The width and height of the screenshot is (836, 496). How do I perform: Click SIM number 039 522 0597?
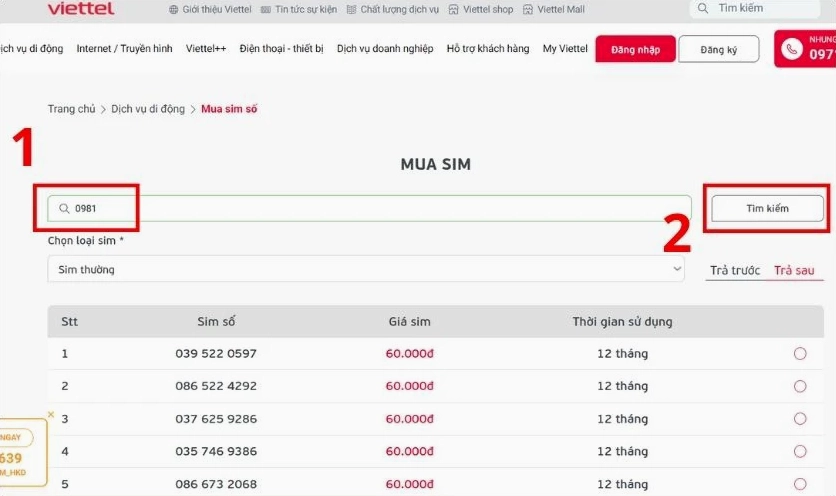point(216,354)
